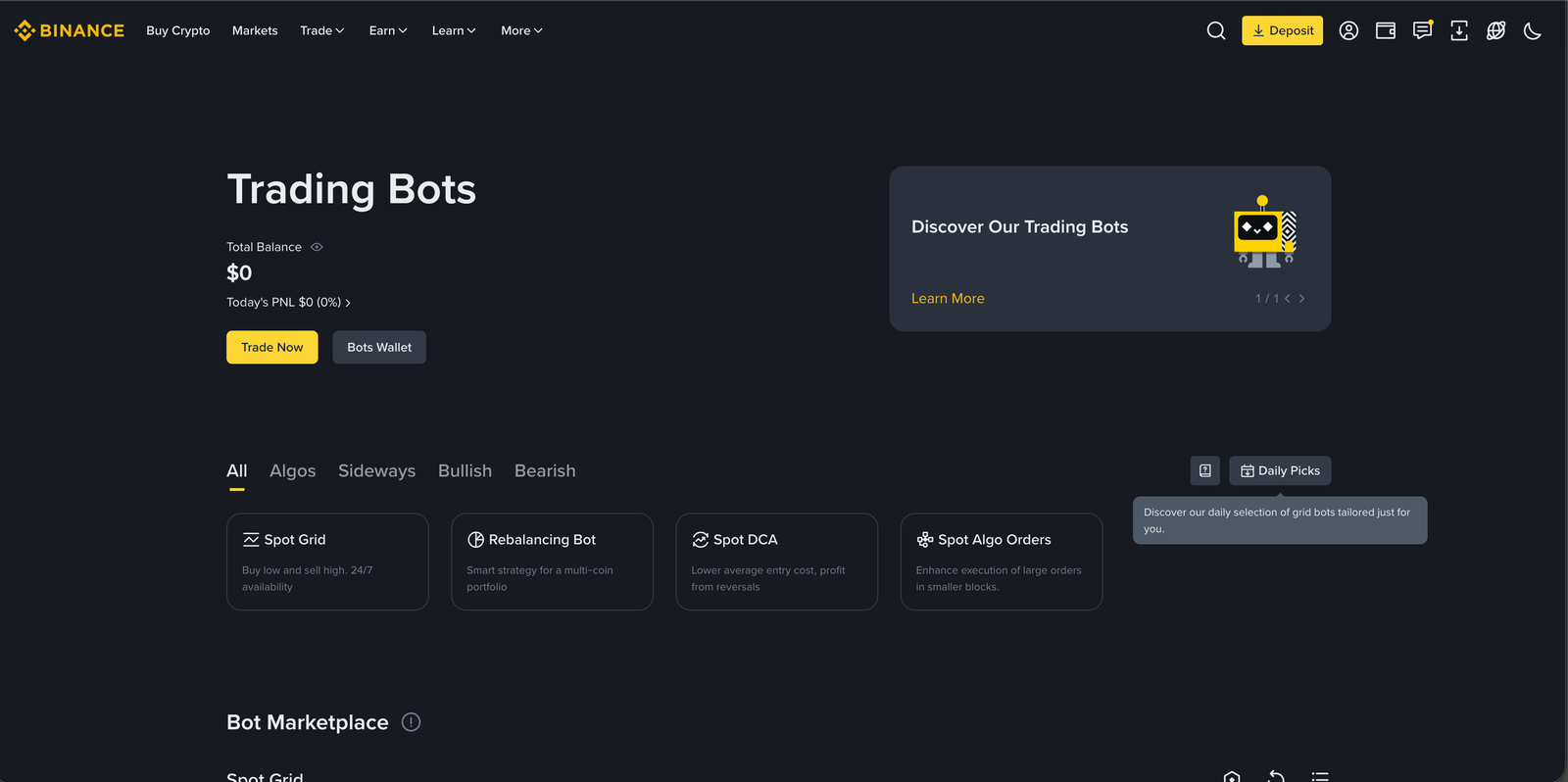Click the list view icon near Marketplace
This screenshot has height=782, width=1568.
pyautogui.click(x=1320, y=776)
